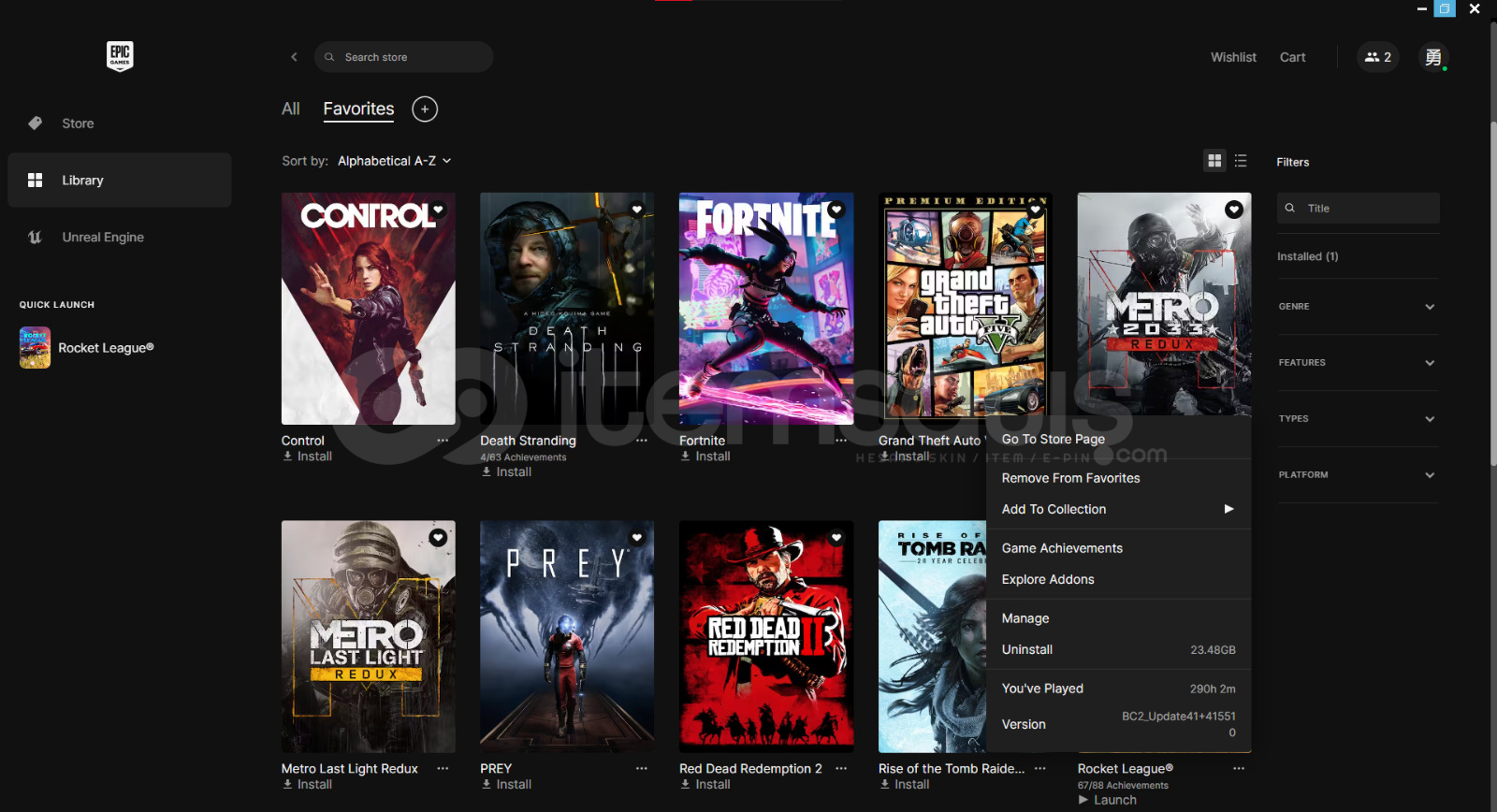
Task: Open options menu for Death Stranding
Action: [x=642, y=441]
